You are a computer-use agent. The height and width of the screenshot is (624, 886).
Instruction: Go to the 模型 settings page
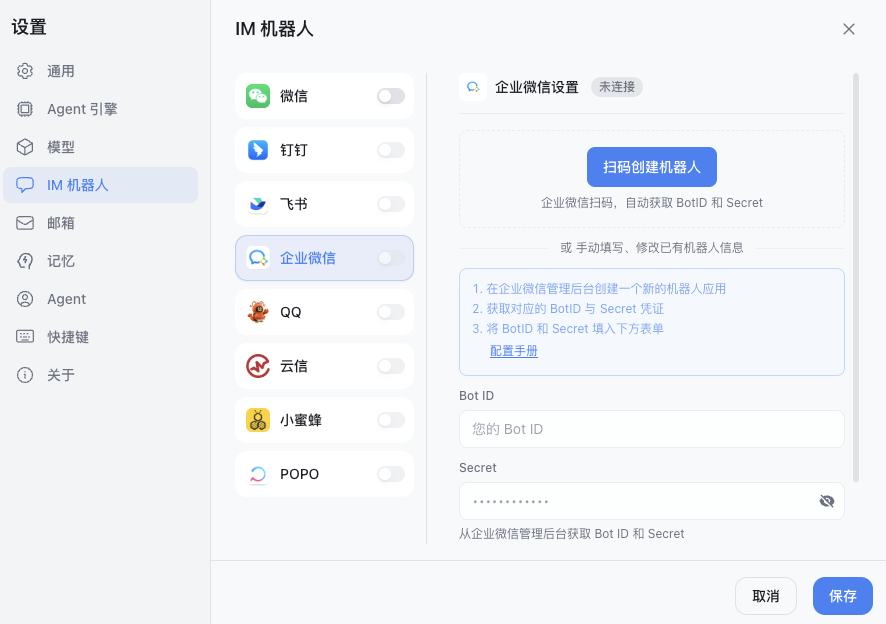(61, 147)
